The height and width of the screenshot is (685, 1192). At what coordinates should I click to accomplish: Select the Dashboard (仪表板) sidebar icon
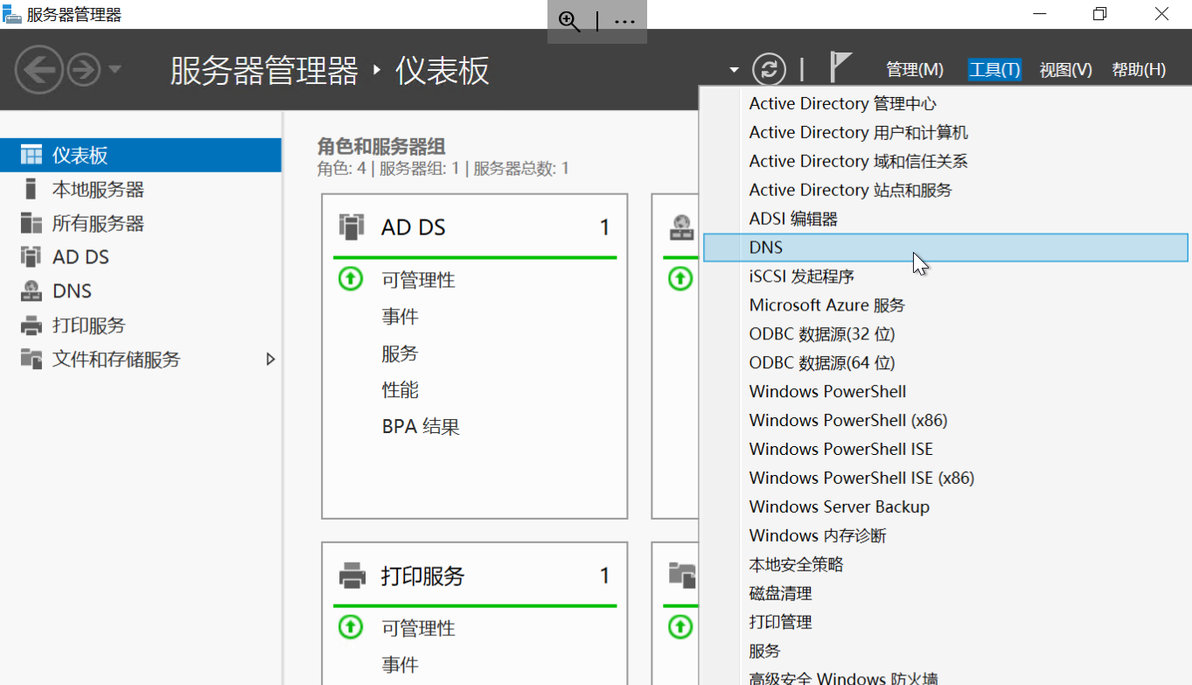(x=32, y=155)
